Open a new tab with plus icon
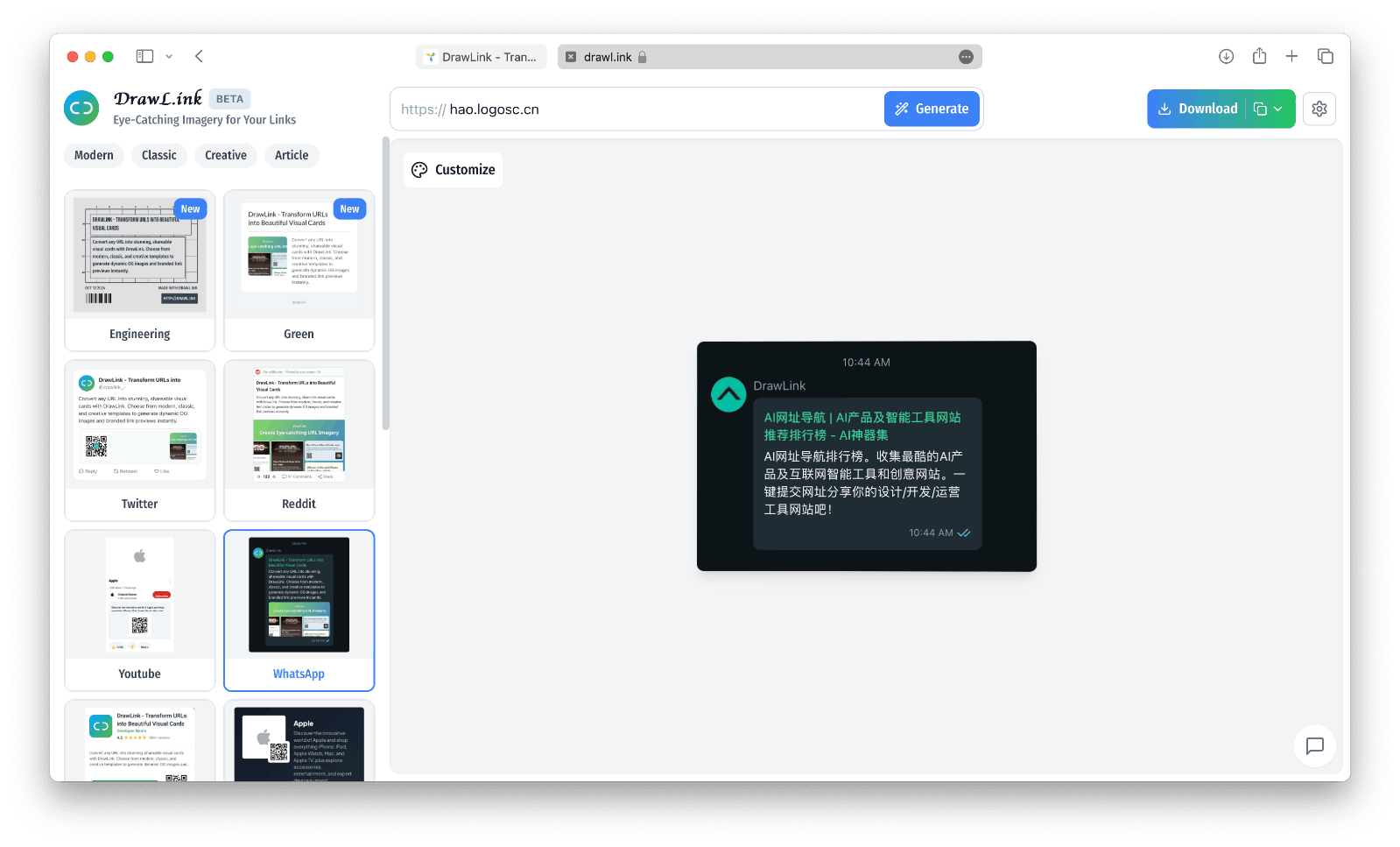The image size is (1400, 847). coord(1291,56)
